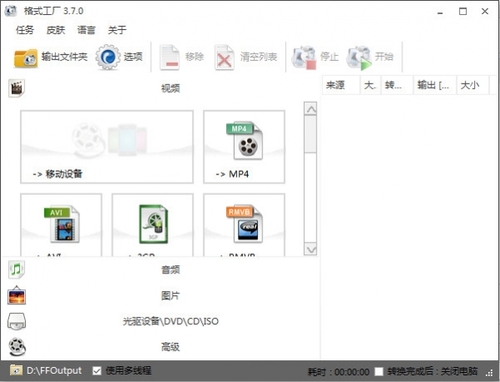Viewport: 500px width, 382px height.
Task: Click the audio music note icon
Action: [x=16, y=269]
